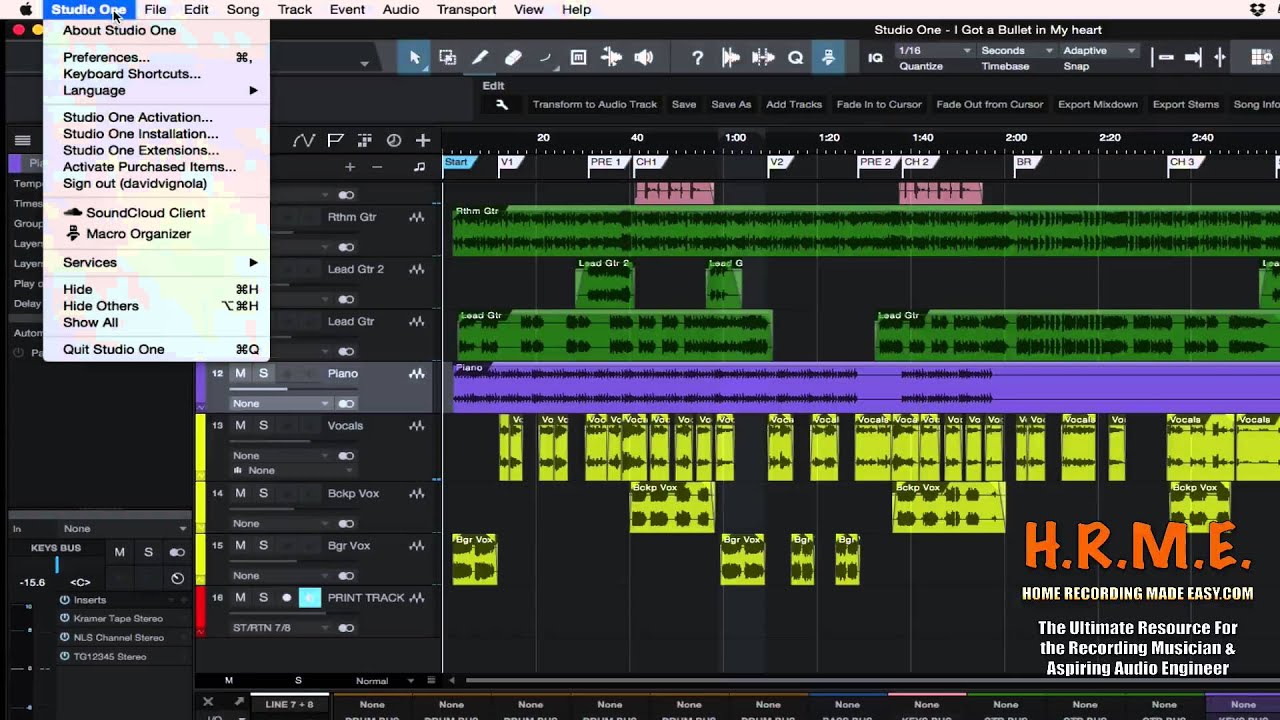Screen dimensions: 1280x720
Task: Open the wrench macro settings icon
Action: pyautogui.click(x=502, y=104)
